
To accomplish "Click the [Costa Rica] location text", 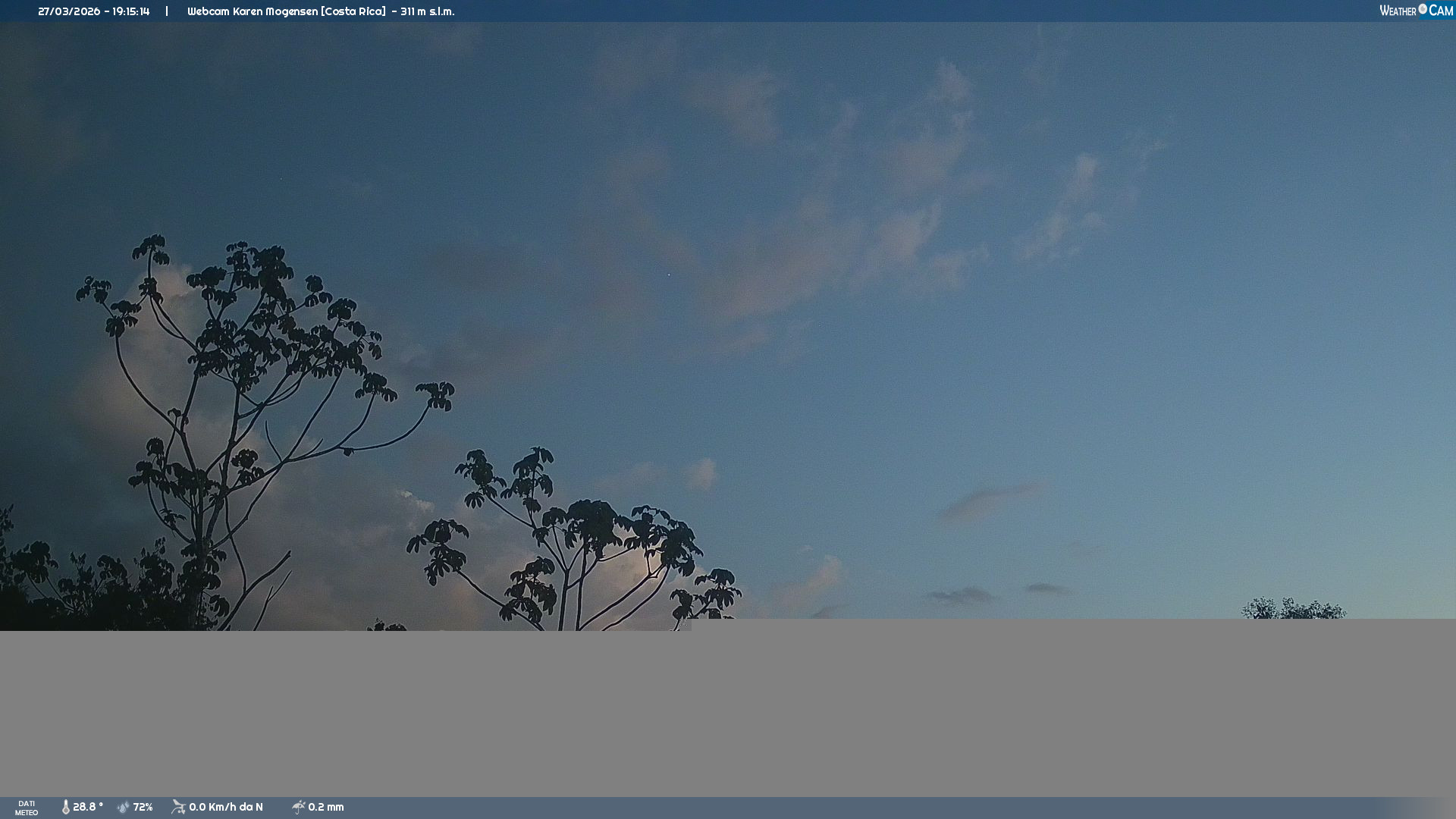I will [353, 11].
